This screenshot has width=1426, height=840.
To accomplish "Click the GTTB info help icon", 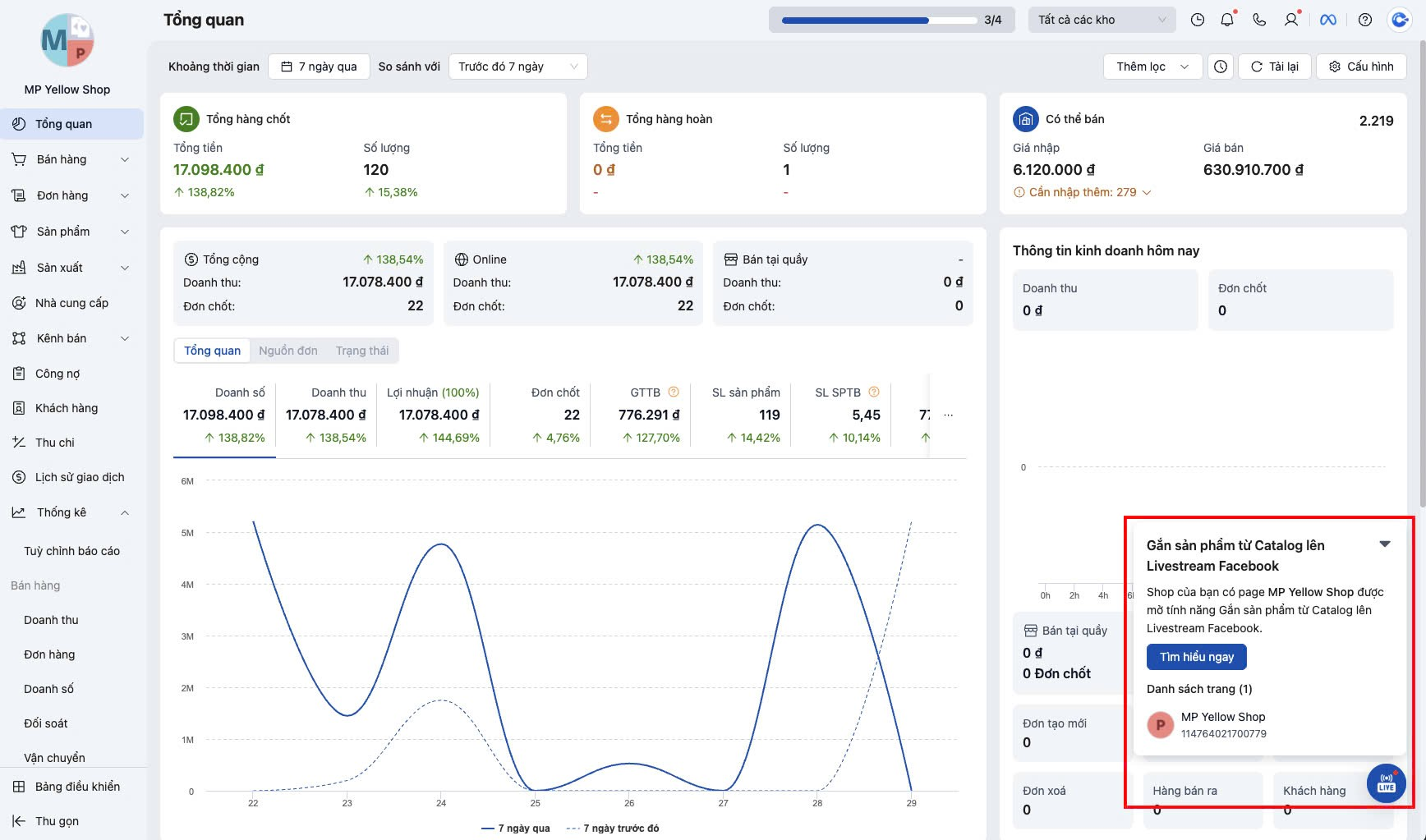I will click(674, 392).
